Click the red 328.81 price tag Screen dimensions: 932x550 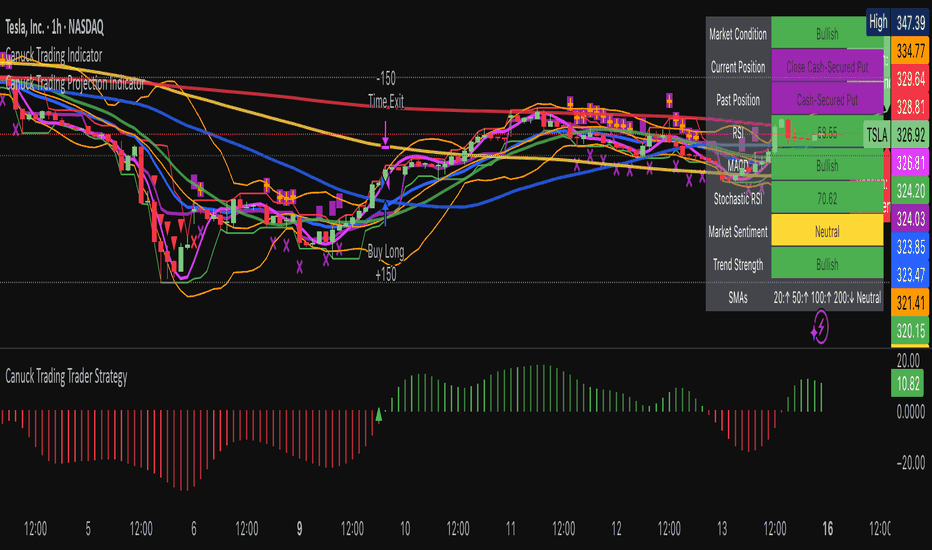(x=911, y=106)
